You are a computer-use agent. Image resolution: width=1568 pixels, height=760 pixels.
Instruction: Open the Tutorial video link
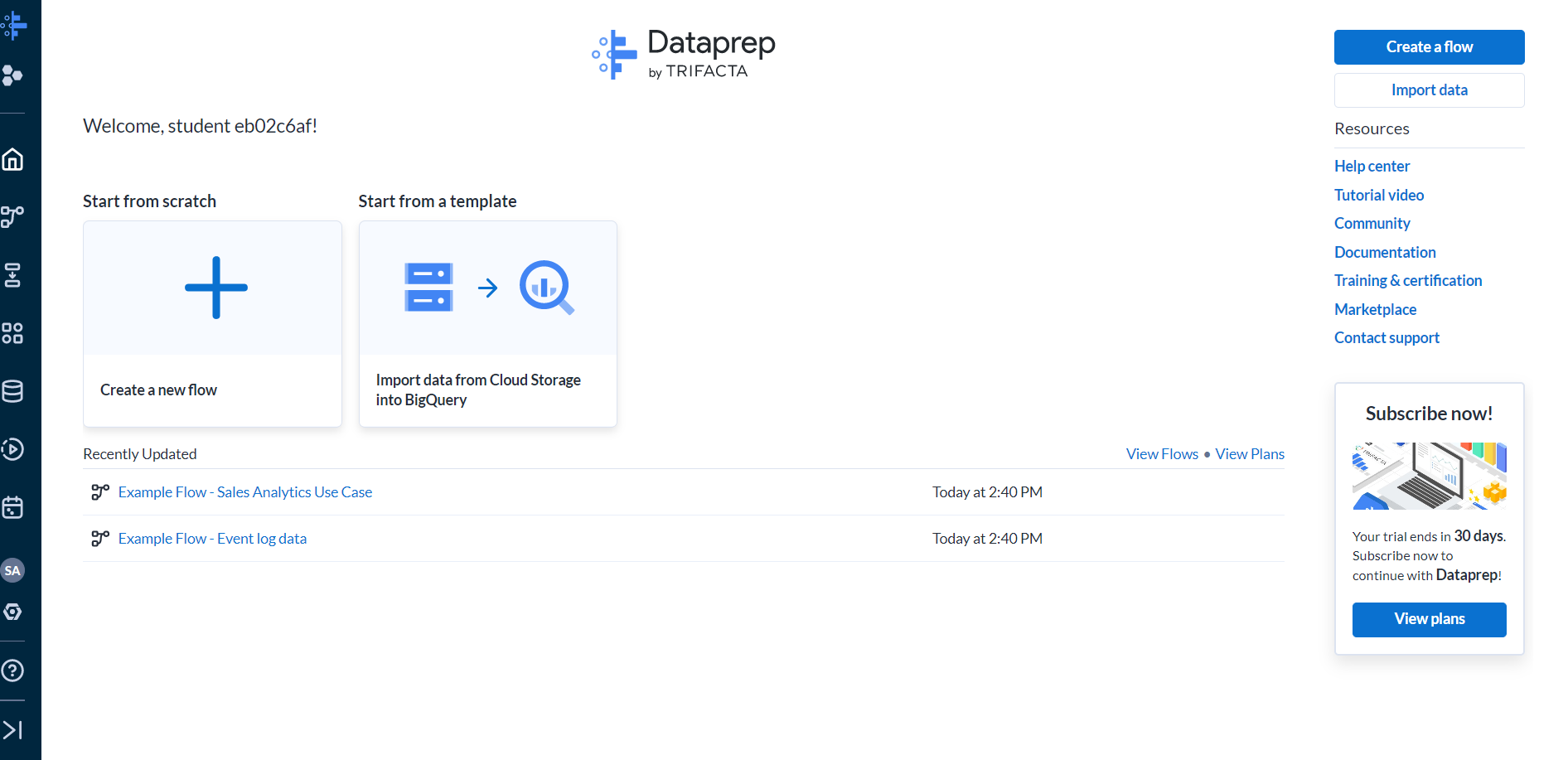click(x=1379, y=195)
